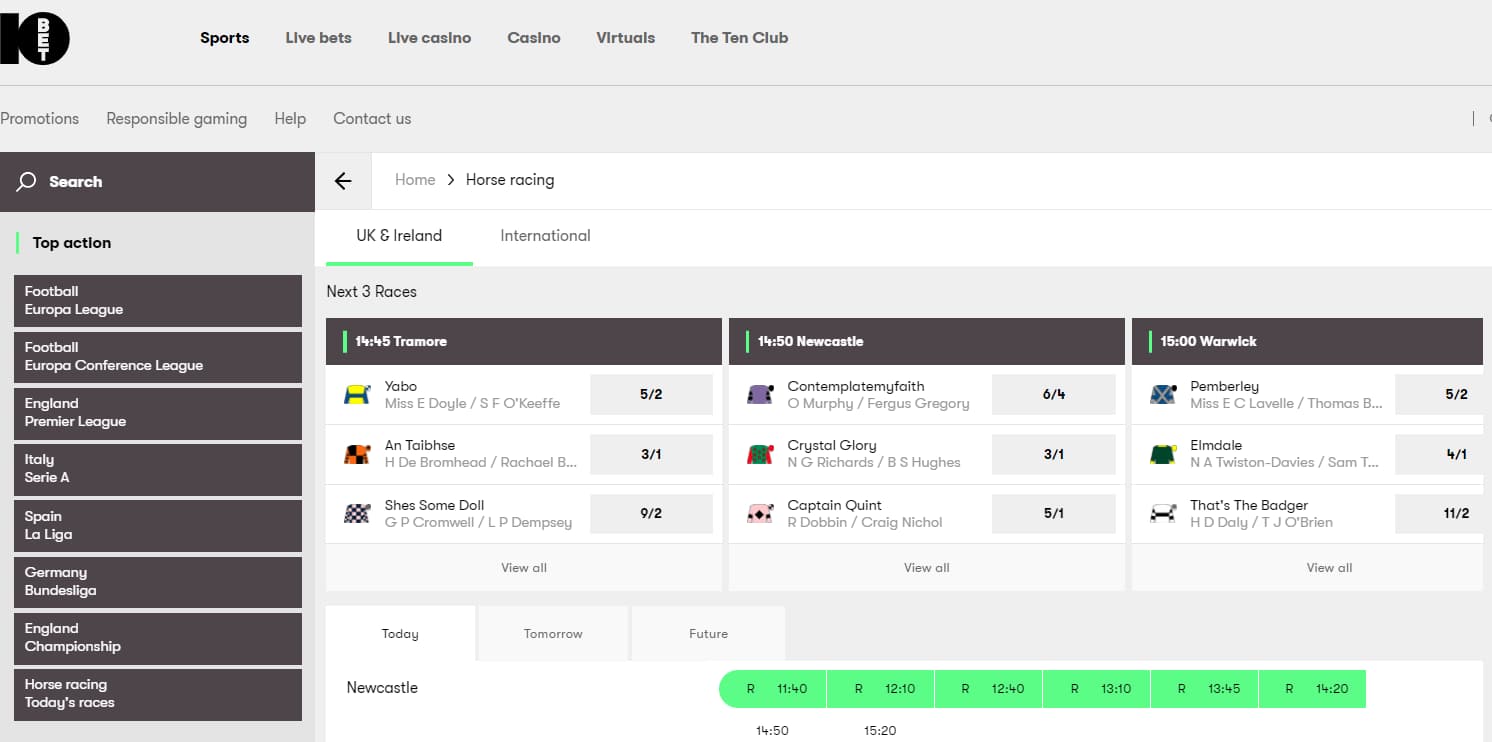Open Germany Bundesliga

158,582
